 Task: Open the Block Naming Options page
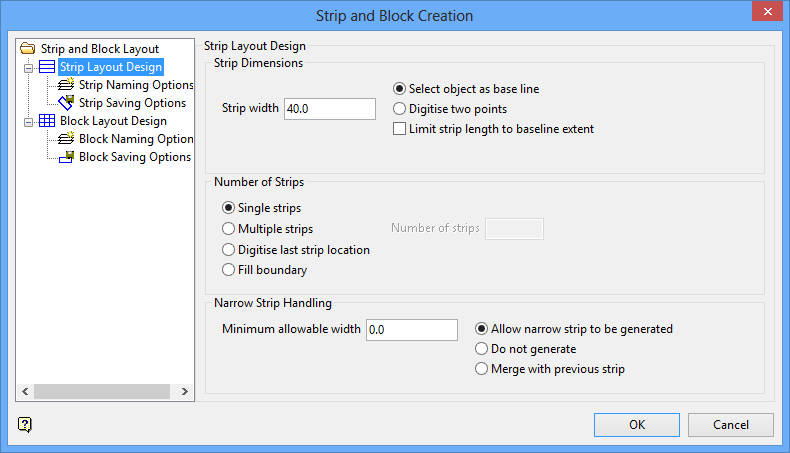136,139
